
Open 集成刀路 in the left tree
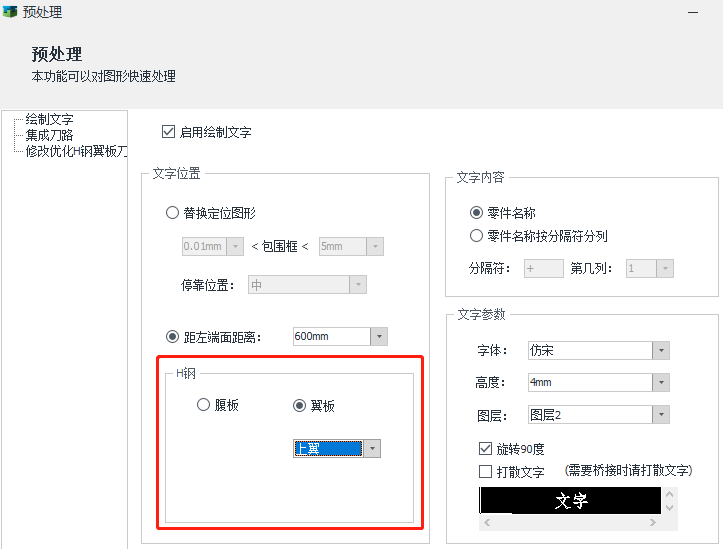(49, 135)
